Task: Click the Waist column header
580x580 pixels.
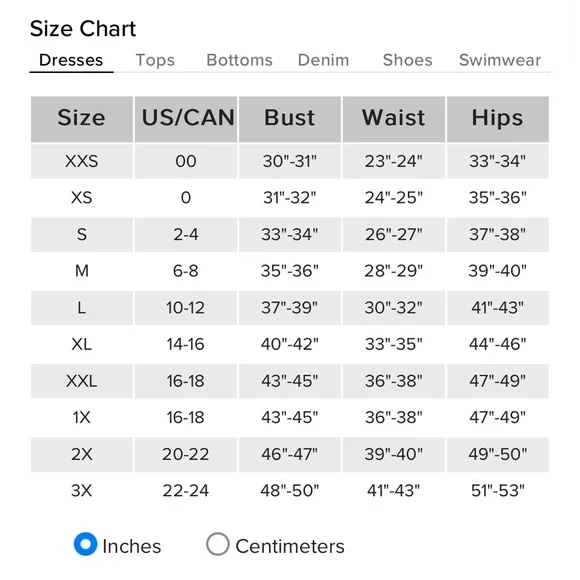Action: point(394,119)
